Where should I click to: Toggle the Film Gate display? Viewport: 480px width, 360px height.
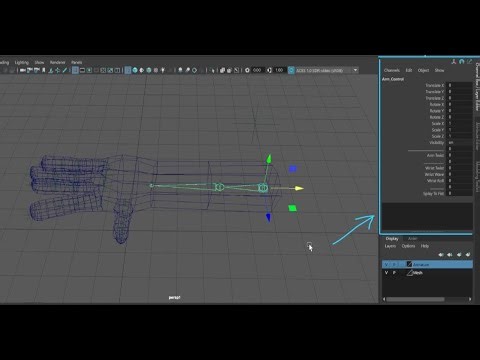pos(82,70)
